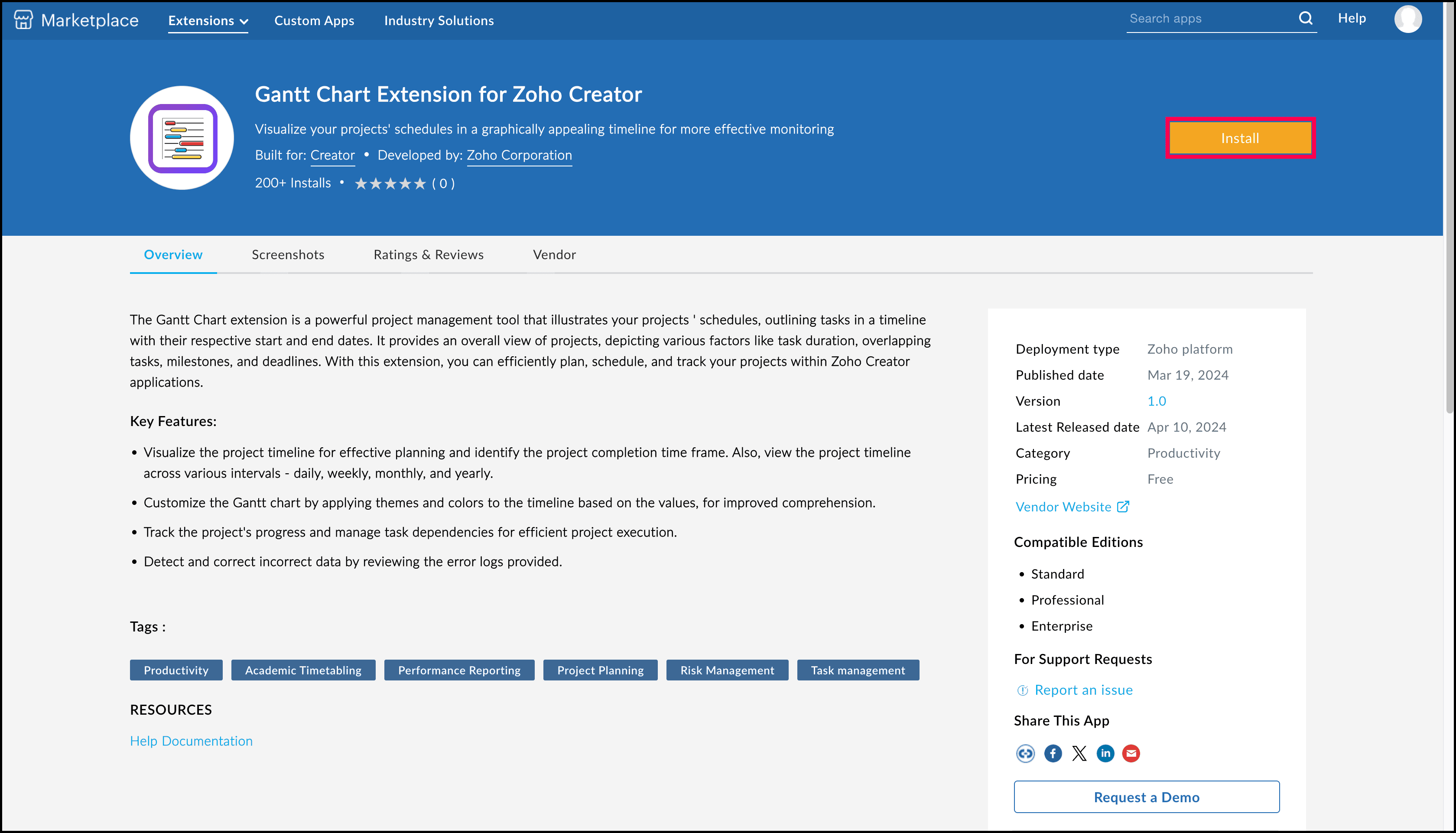This screenshot has width=1456, height=833.
Task: Click the Productivity category value in sidebar
Action: pos(1184,453)
